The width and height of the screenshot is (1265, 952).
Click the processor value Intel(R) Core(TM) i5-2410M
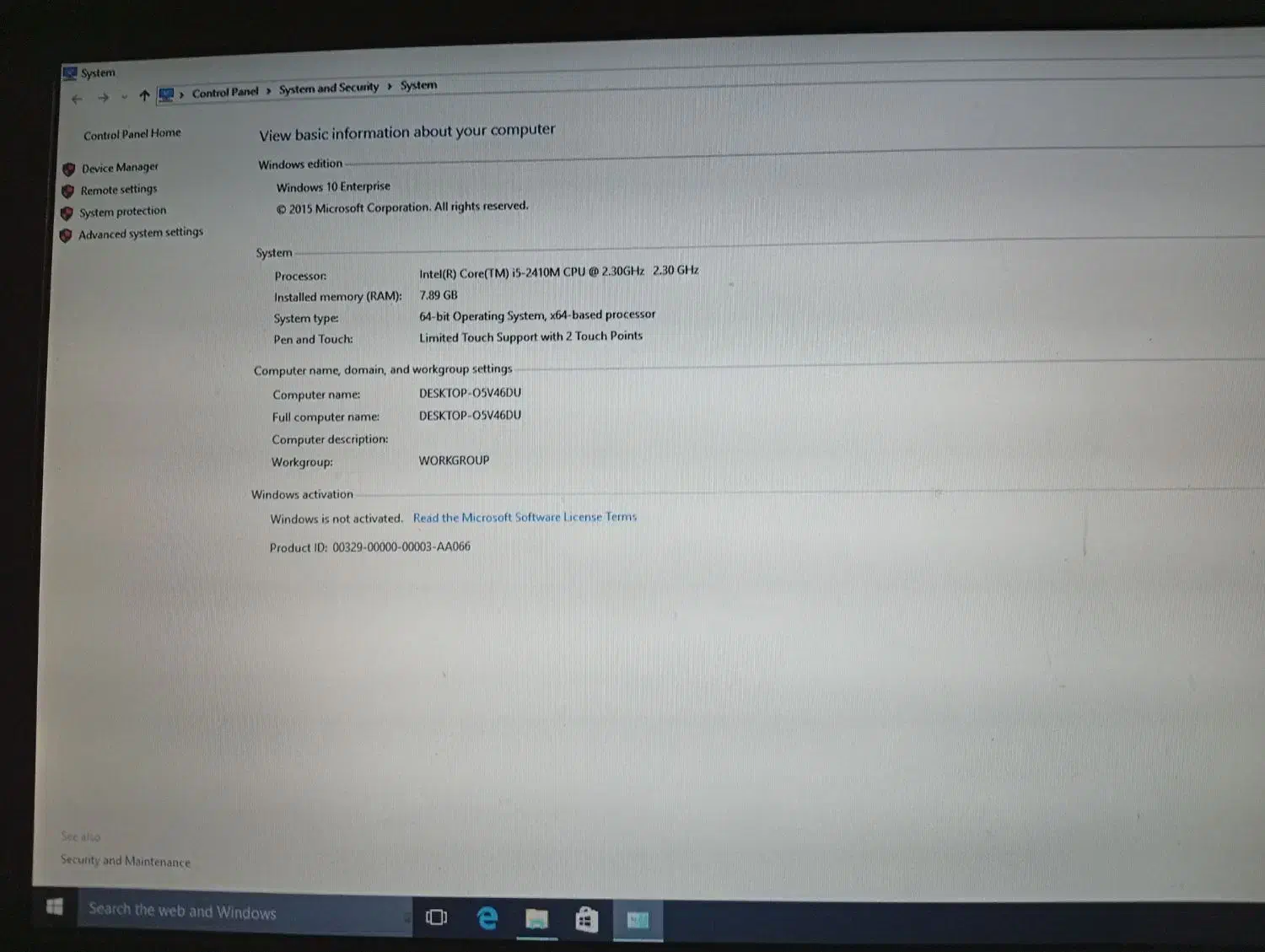[559, 272]
